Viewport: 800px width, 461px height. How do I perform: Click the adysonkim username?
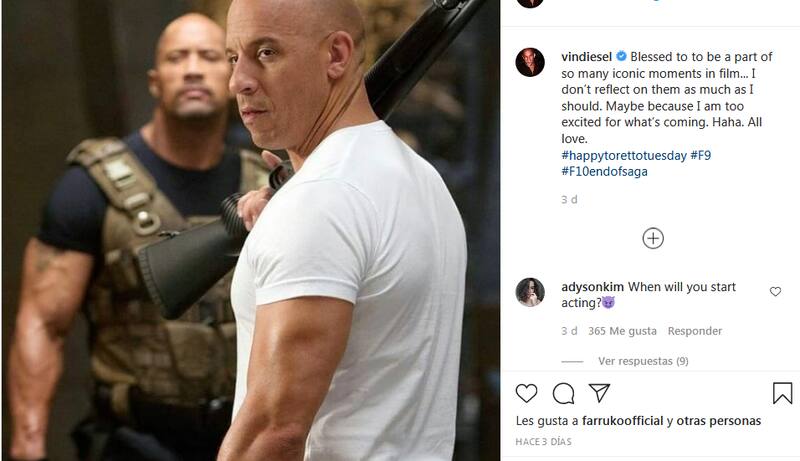(x=592, y=287)
